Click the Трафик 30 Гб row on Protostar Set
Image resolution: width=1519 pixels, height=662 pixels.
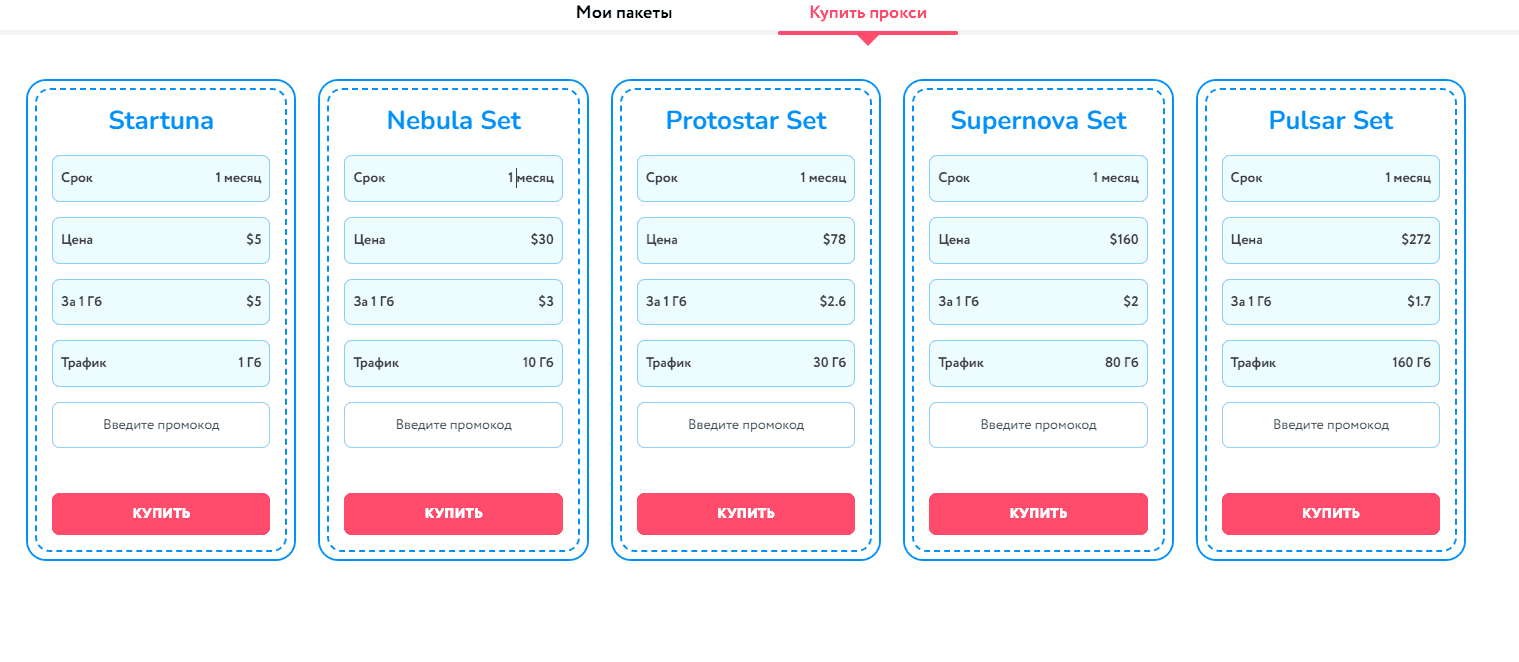coord(745,363)
